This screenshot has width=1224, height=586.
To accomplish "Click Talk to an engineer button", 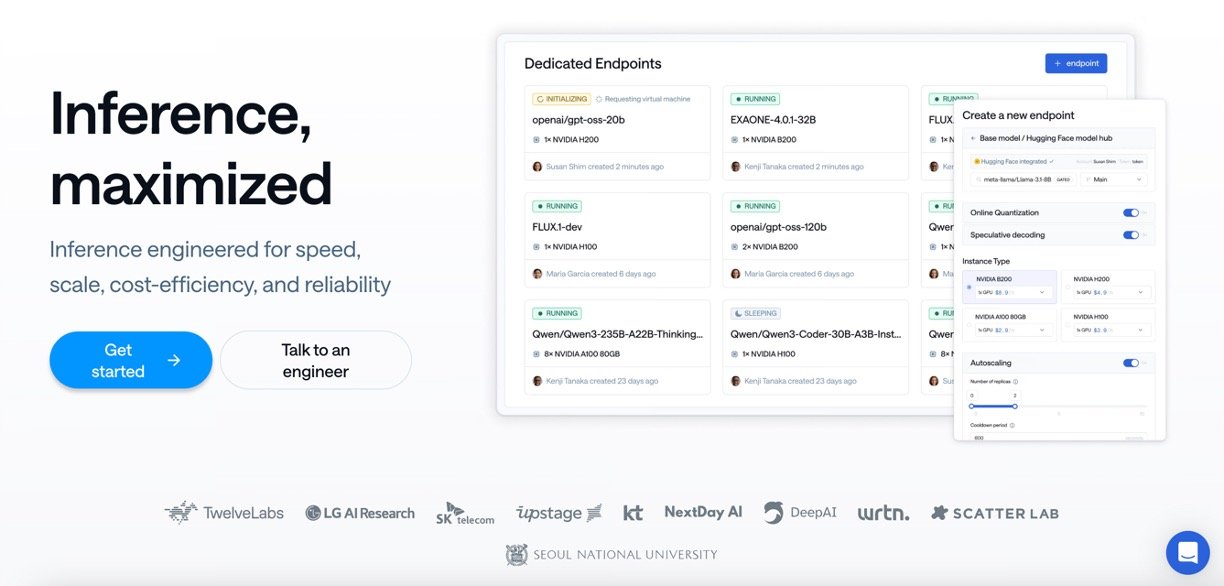I will pyautogui.click(x=315, y=360).
